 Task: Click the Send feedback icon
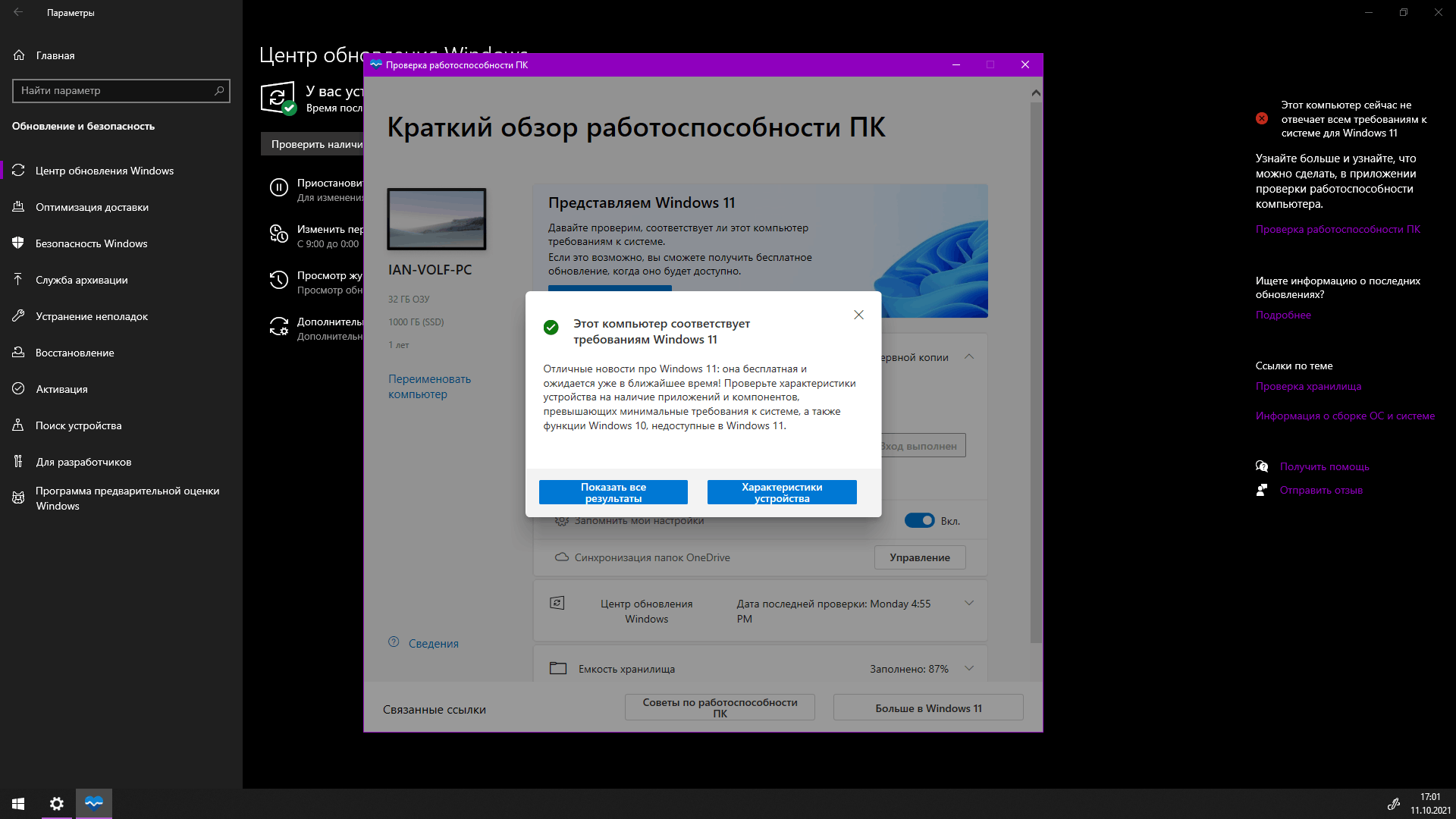point(1262,490)
